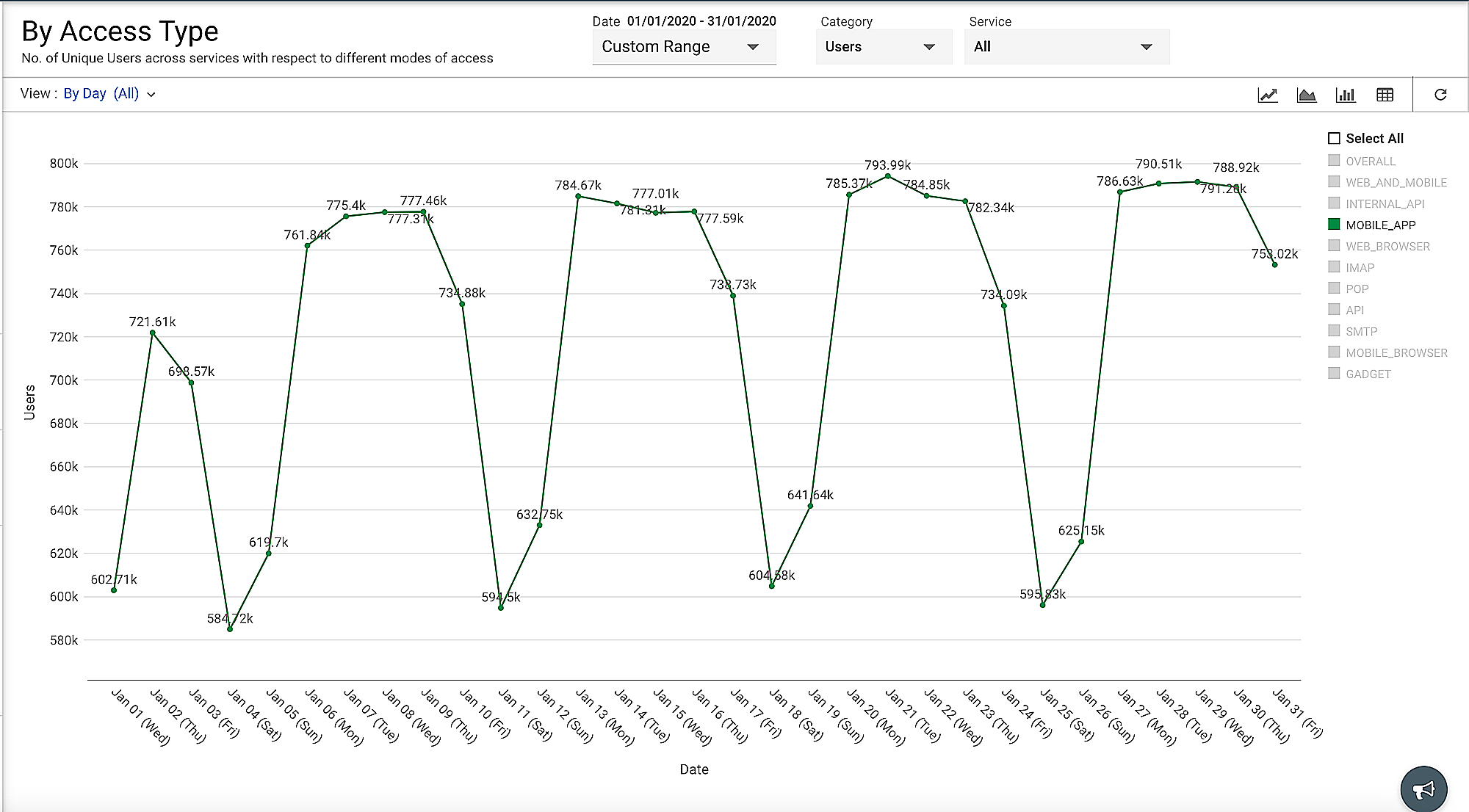This screenshot has width=1469, height=812.
Task: Open the Custom Range dropdown
Action: [683, 46]
